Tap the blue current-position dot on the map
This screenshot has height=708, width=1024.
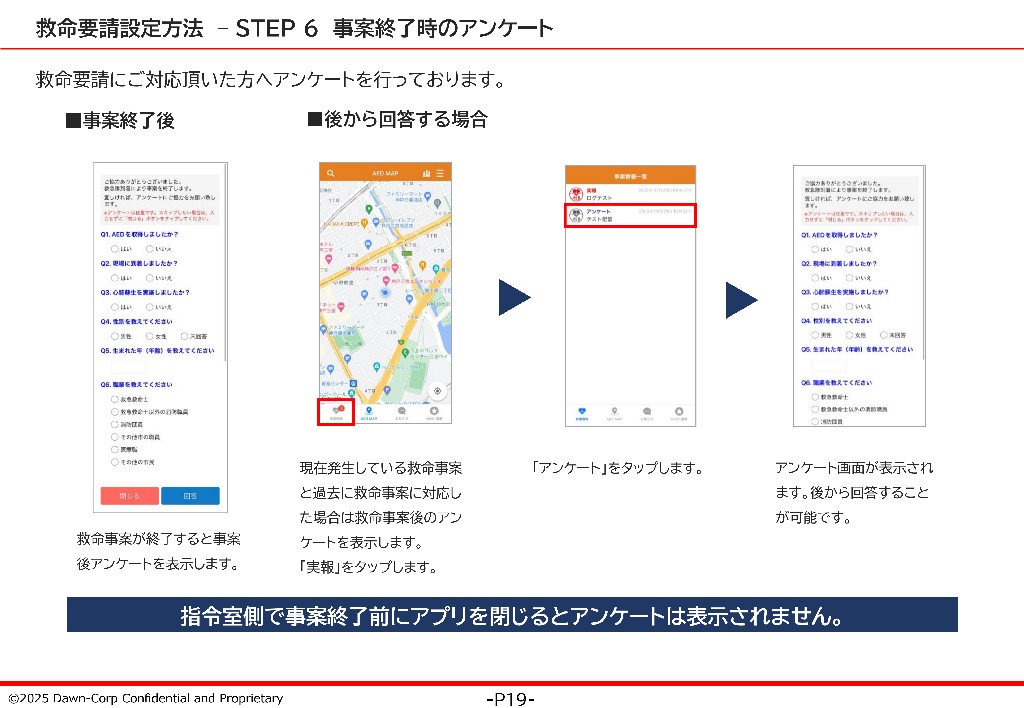385,292
